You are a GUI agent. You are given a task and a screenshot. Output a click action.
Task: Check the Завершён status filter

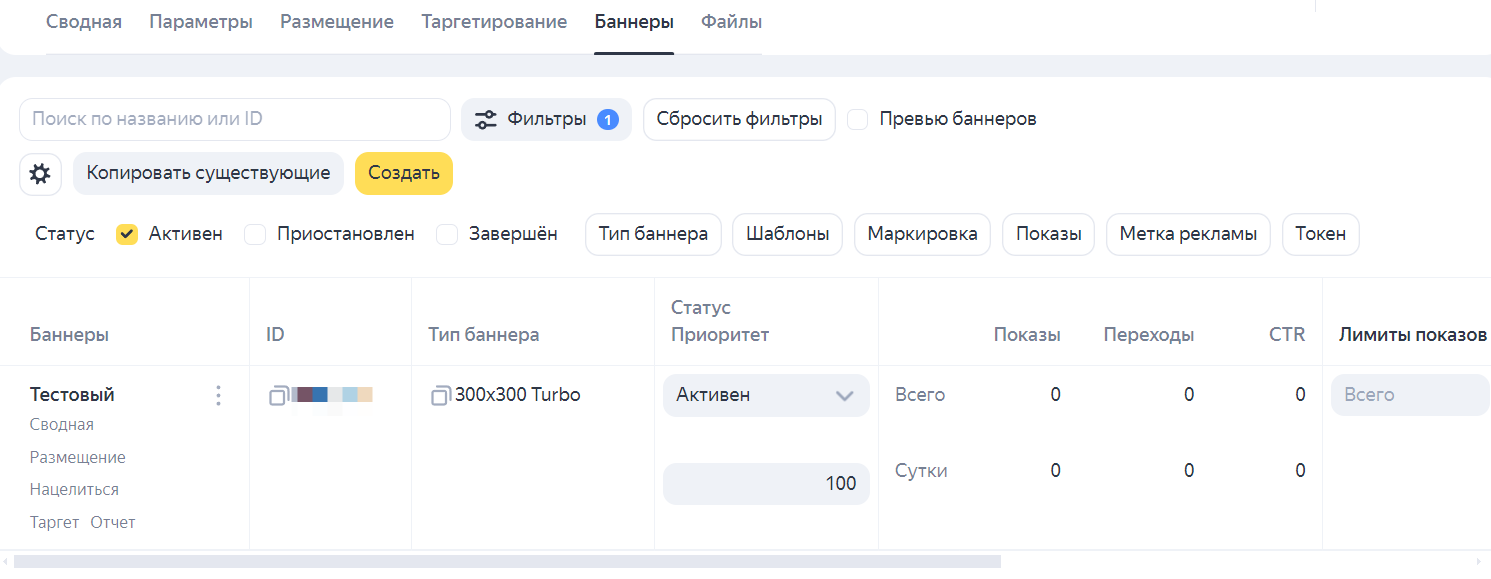point(448,234)
